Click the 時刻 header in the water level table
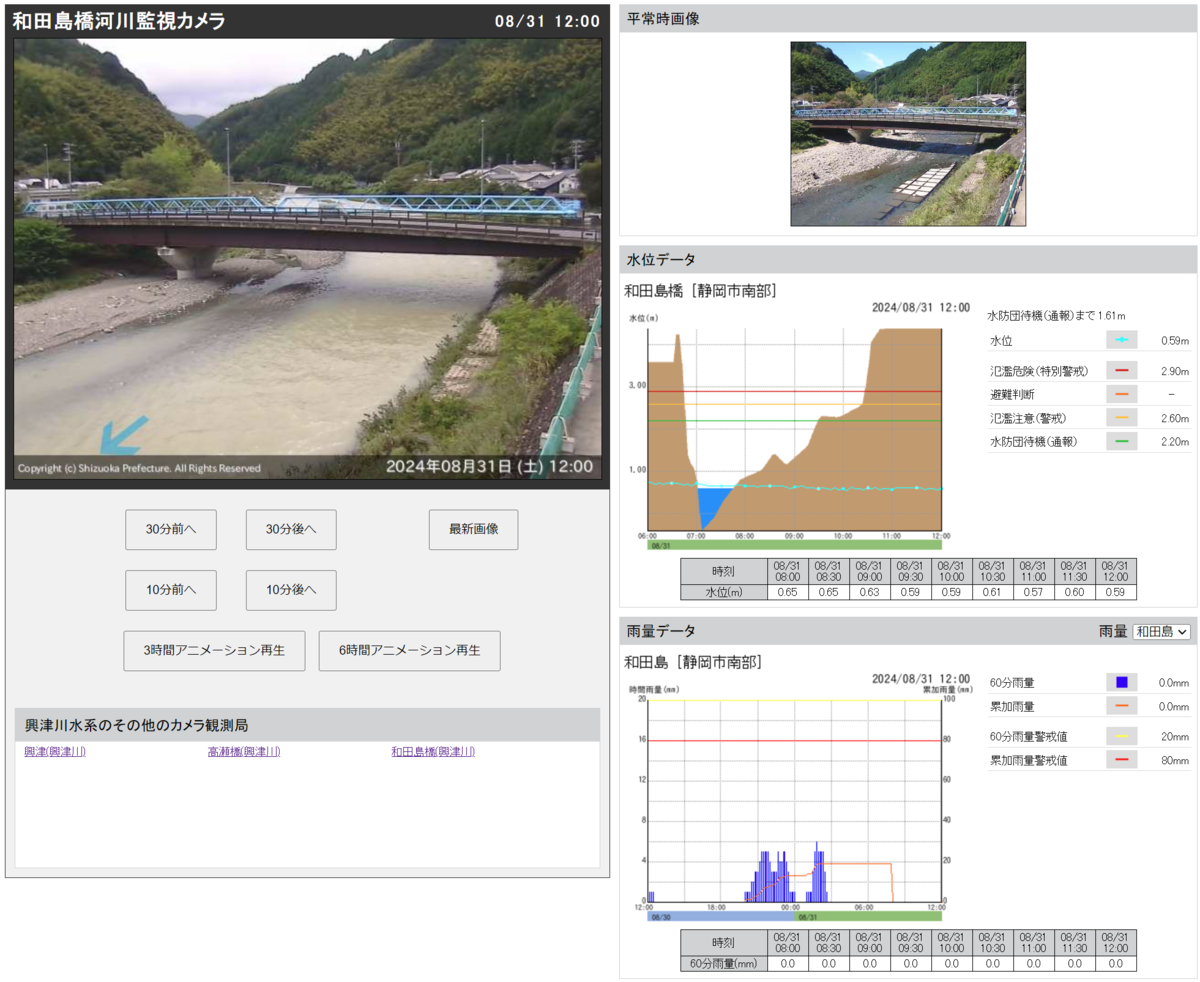This screenshot has width=1200, height=982. [723, 571]
